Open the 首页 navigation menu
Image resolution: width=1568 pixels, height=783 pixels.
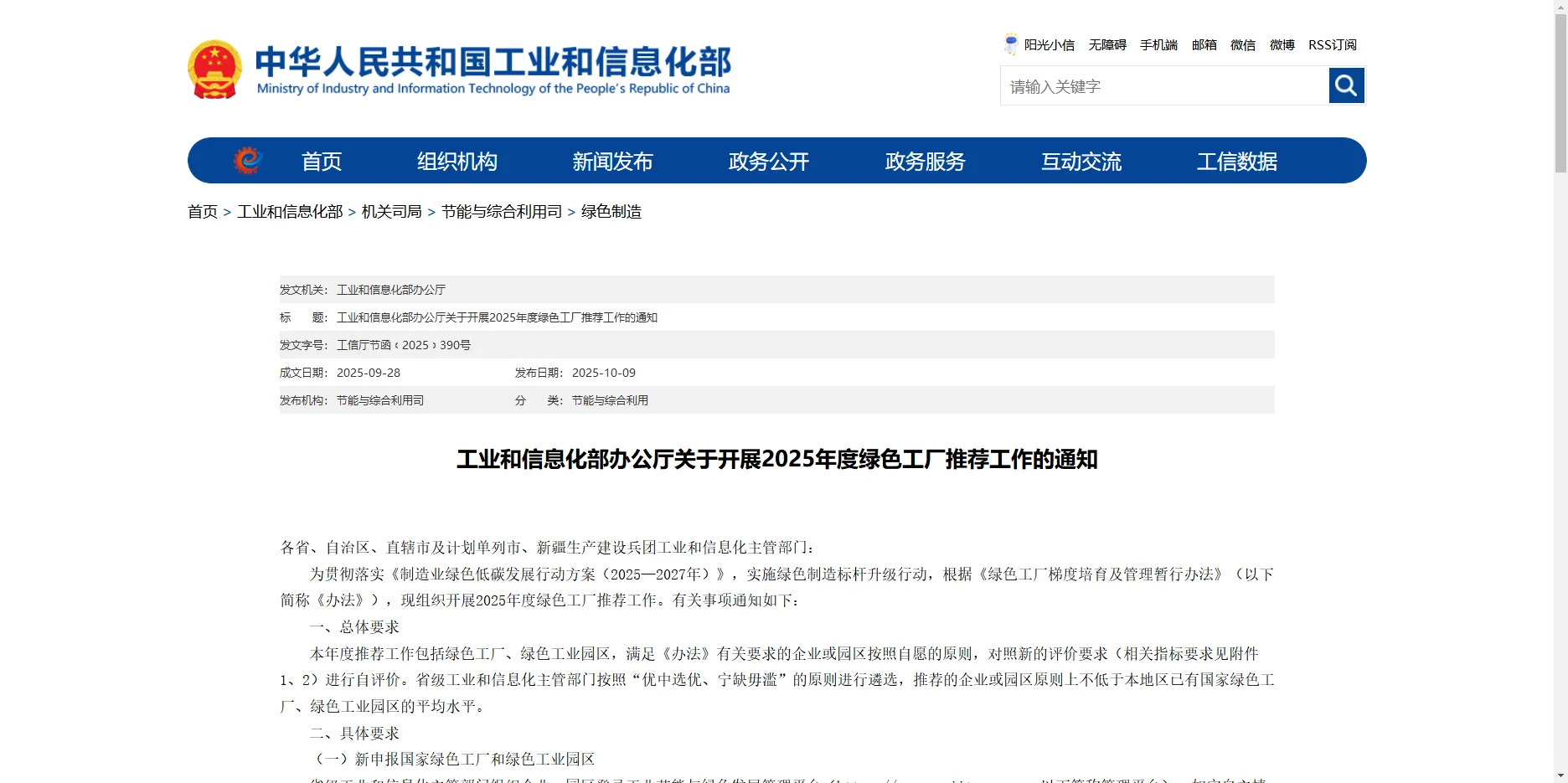[322, 161]
